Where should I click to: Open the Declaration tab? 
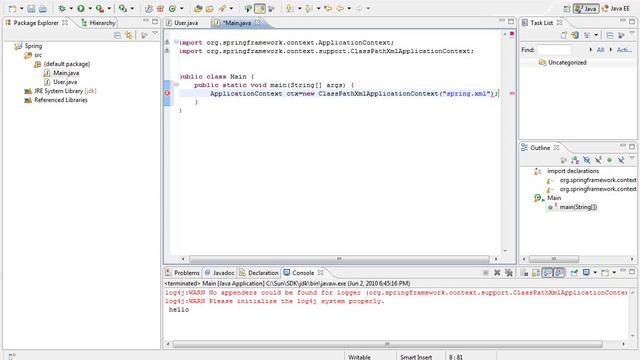(259, 273)
